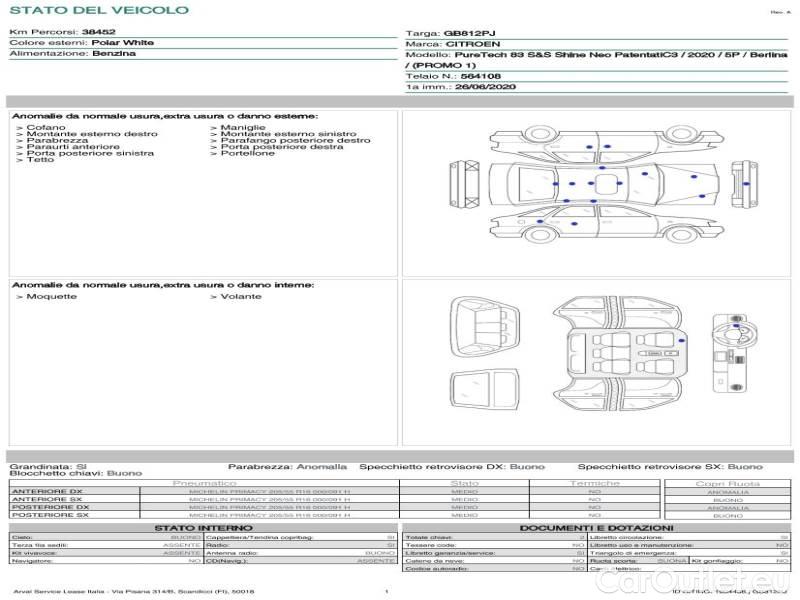The height and width of the screenshot is (600, 800).
Task: Click the Copri Ruota column header
Action: click(727, 483)
